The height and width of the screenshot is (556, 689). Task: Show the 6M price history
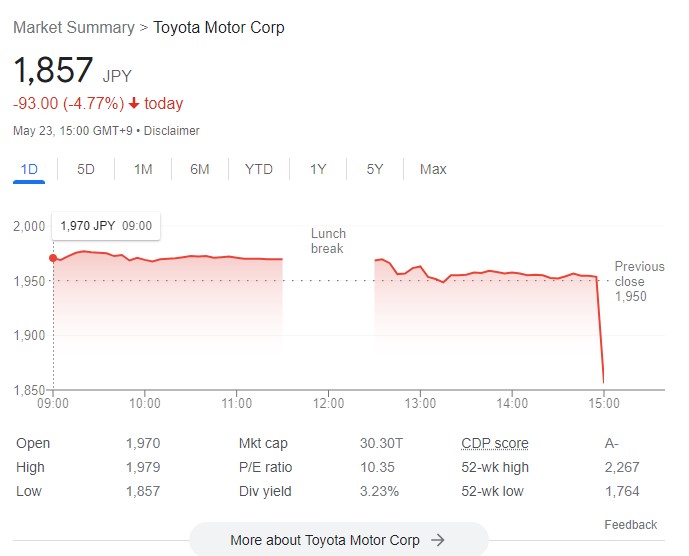click(x=200, y=169)
